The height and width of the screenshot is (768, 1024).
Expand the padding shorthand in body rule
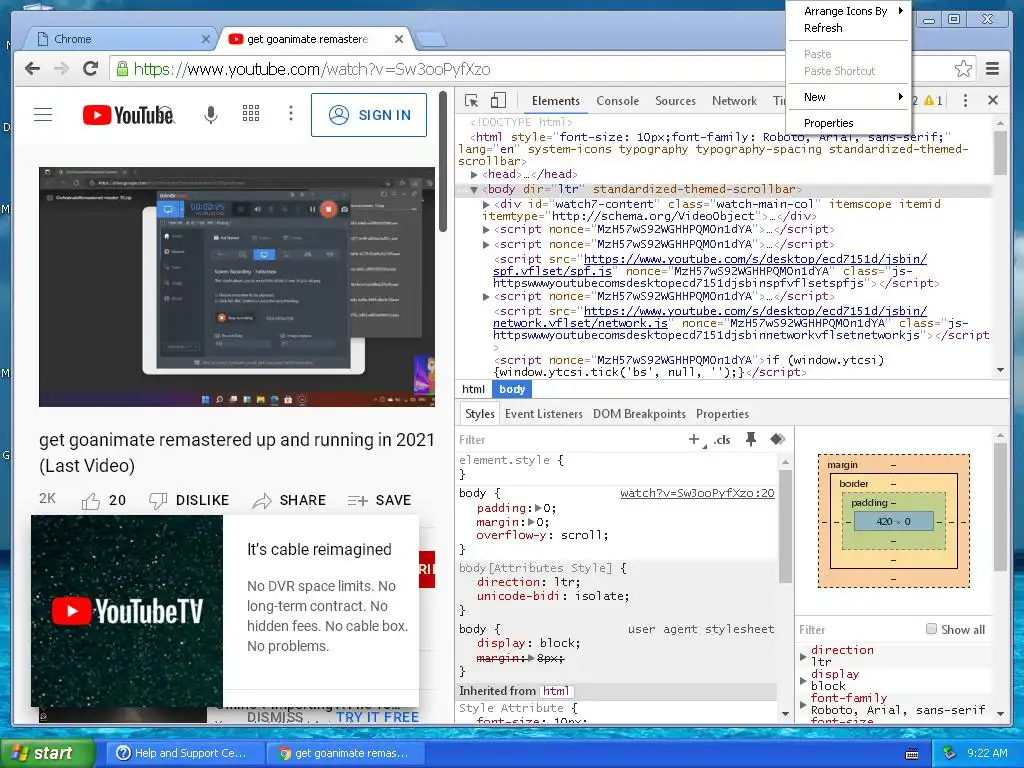(538, 508)
